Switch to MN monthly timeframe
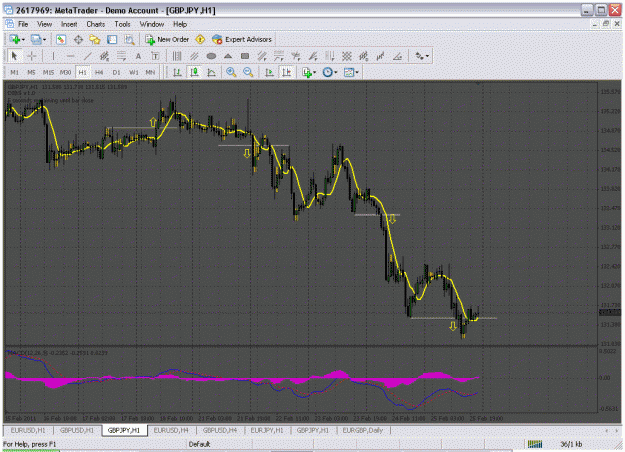 (150, 73)
